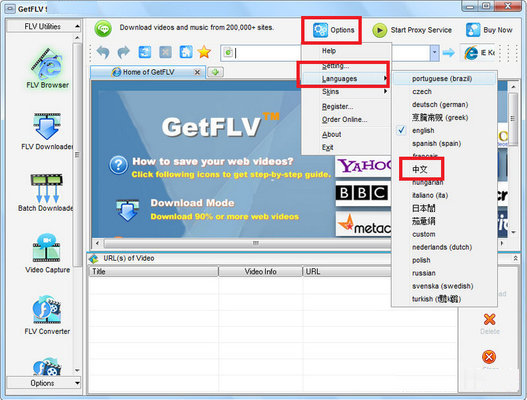The height and width of the screenshot is (400, 527).
Task: Open the Video Capture tool
Action: (x=47, y=254)
